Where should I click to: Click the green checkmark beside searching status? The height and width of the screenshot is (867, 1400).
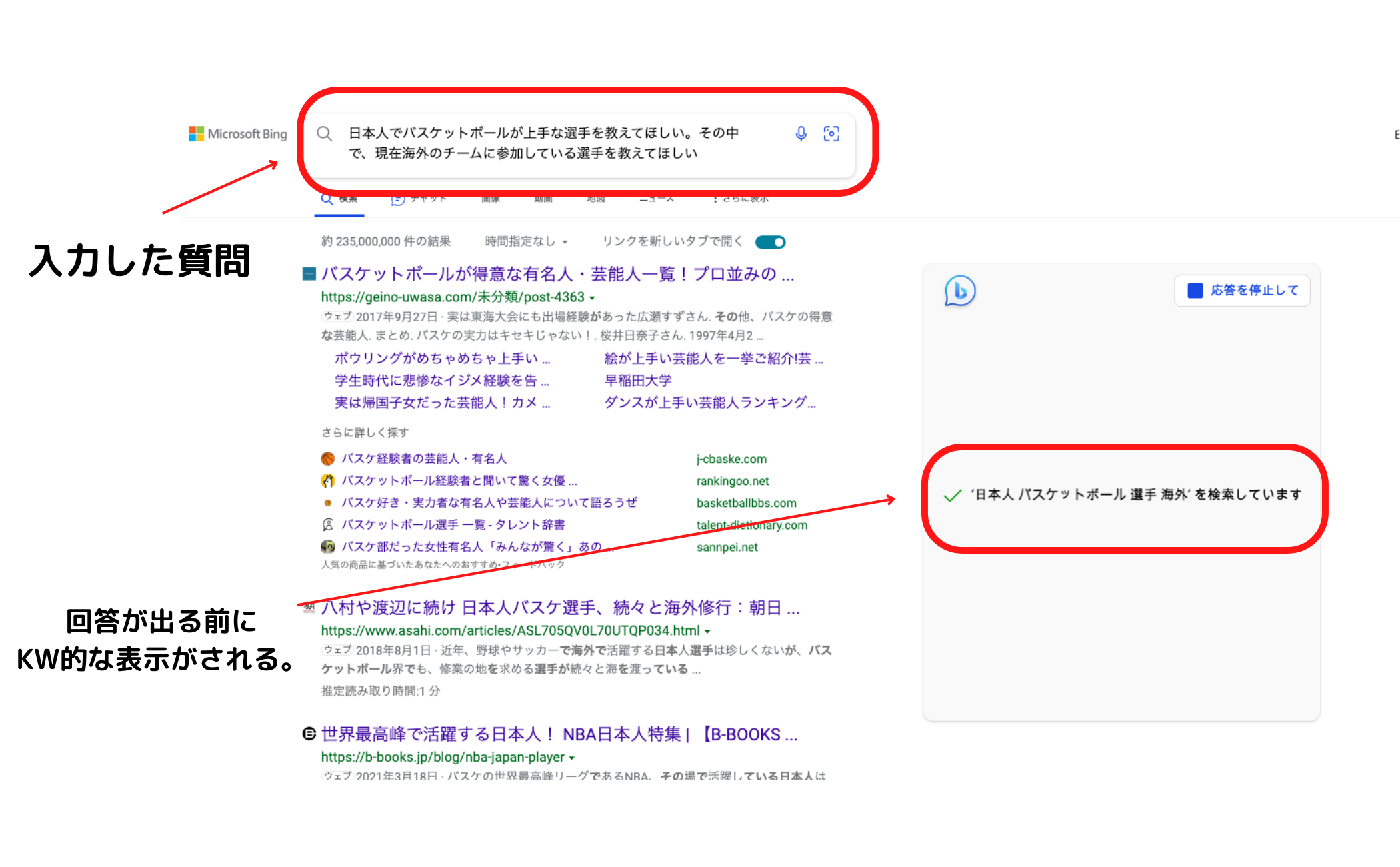point(953,495)
